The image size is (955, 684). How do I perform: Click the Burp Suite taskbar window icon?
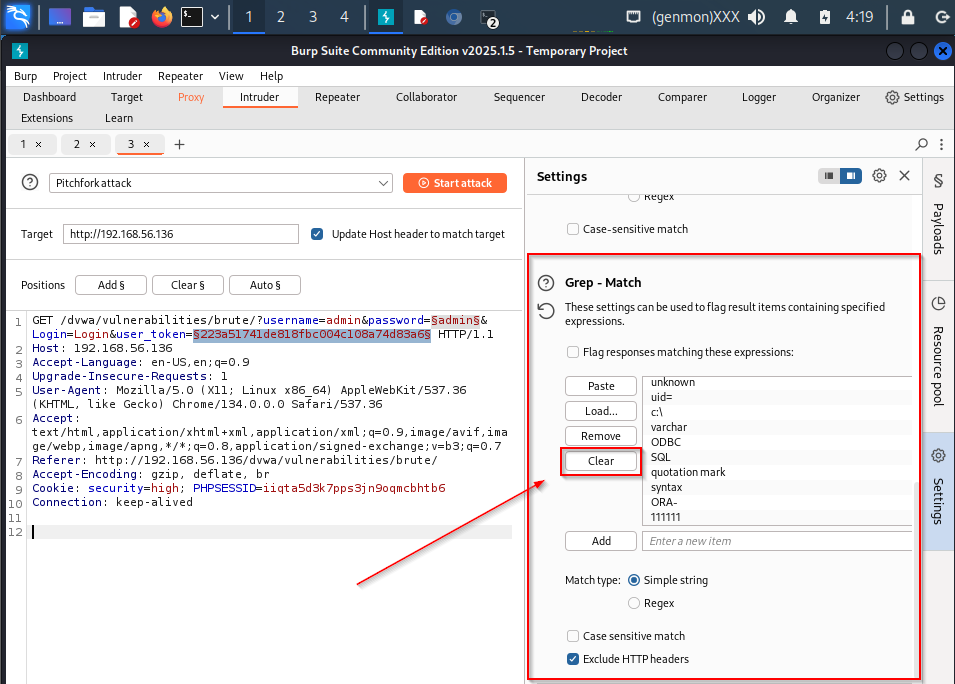tap(386, 17)
